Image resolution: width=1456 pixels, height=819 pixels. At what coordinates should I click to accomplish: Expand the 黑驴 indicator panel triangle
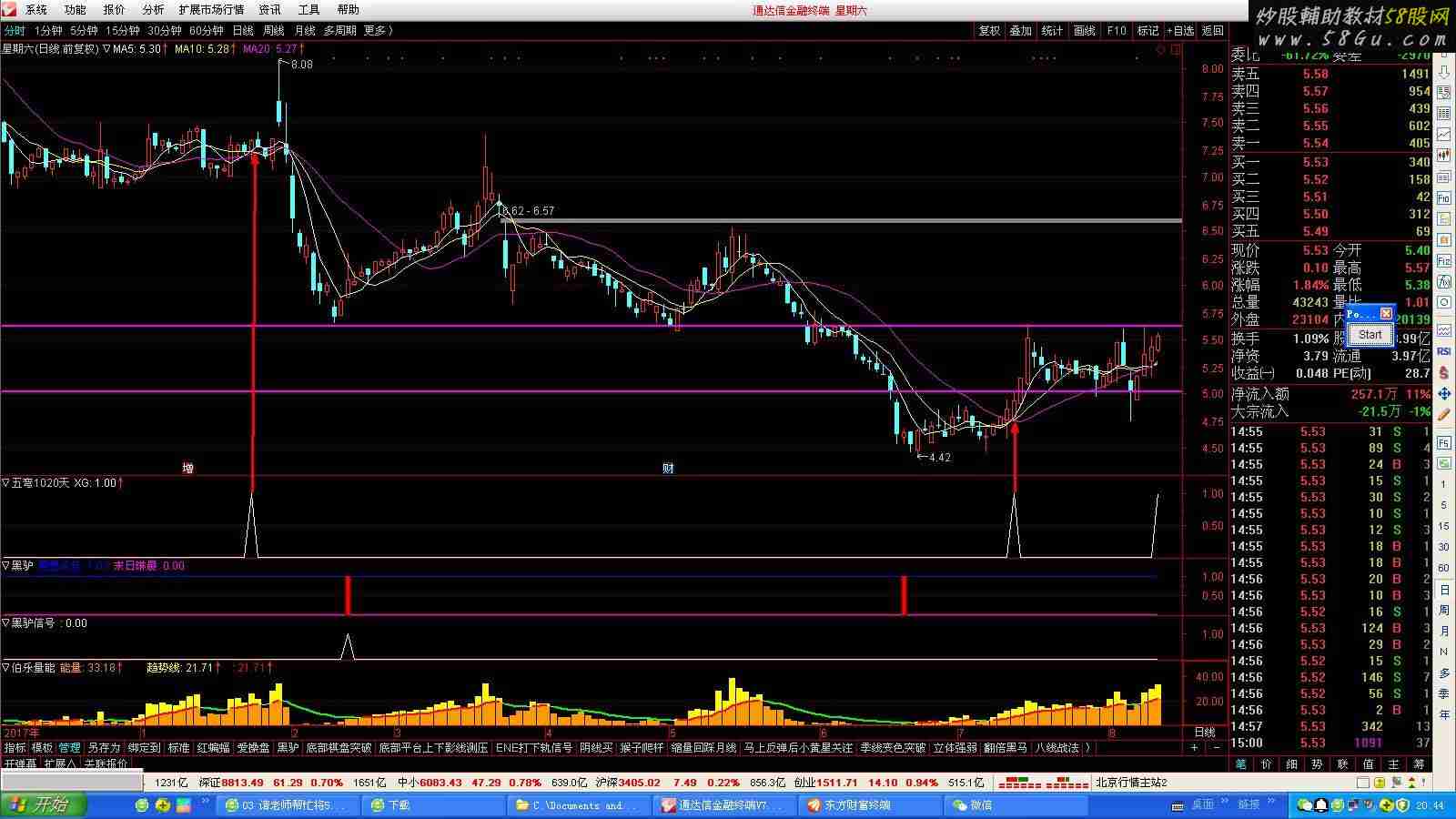(x=5, y=565)
